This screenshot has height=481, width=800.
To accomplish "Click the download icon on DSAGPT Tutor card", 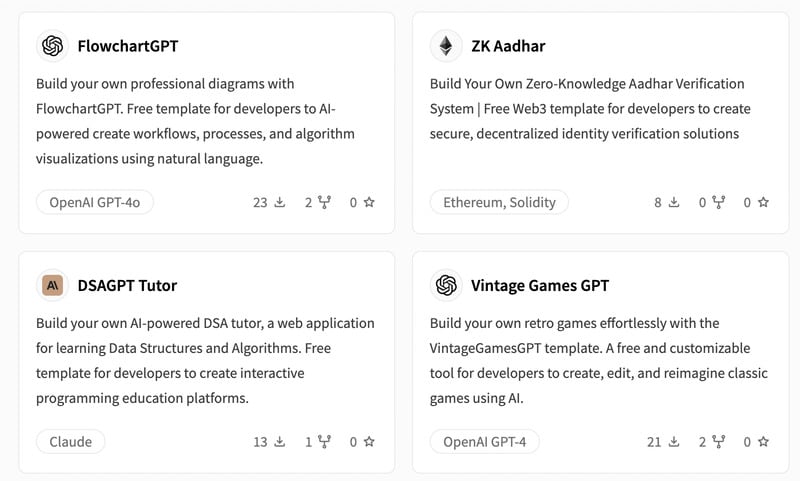I will point(280,441).
